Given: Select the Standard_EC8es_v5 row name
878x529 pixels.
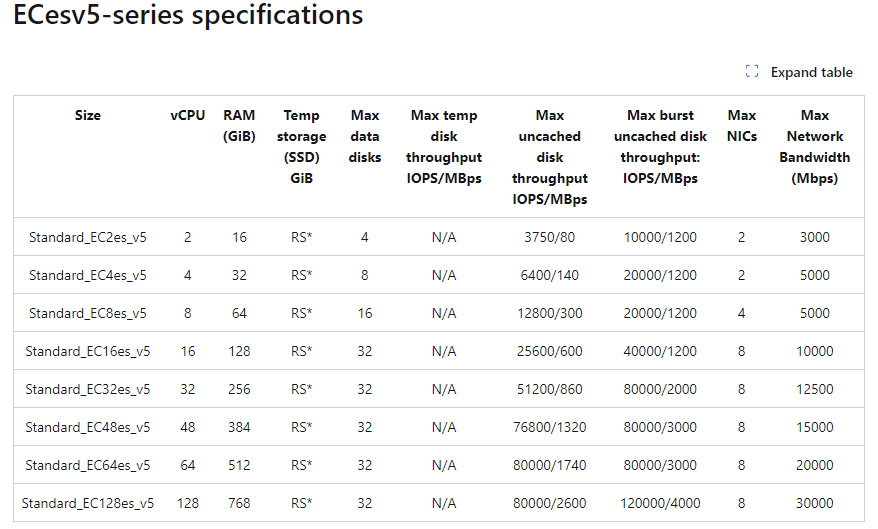Looking at the screenshot, I should coord(88,313).
